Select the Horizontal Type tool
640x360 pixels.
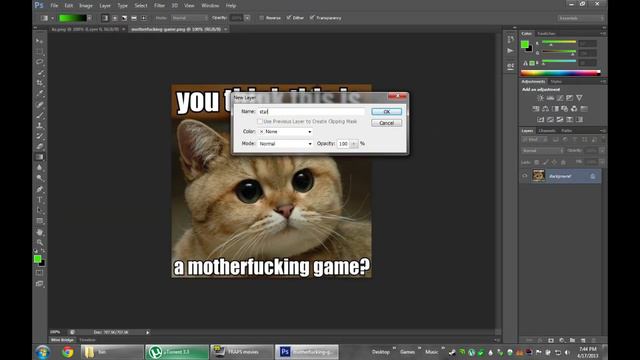pos(39,200)
